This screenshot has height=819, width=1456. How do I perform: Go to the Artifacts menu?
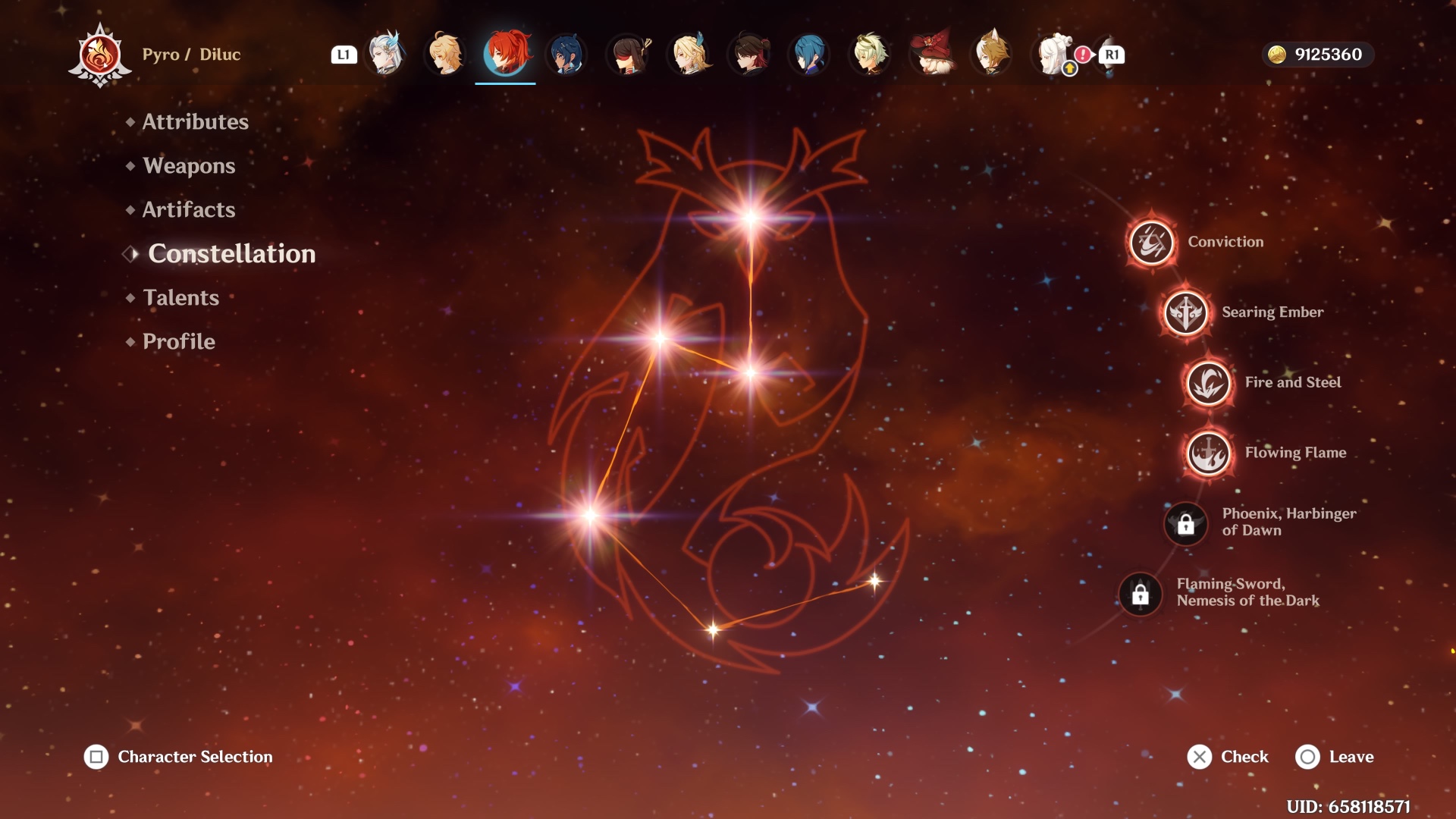click(x=189, y=210)
